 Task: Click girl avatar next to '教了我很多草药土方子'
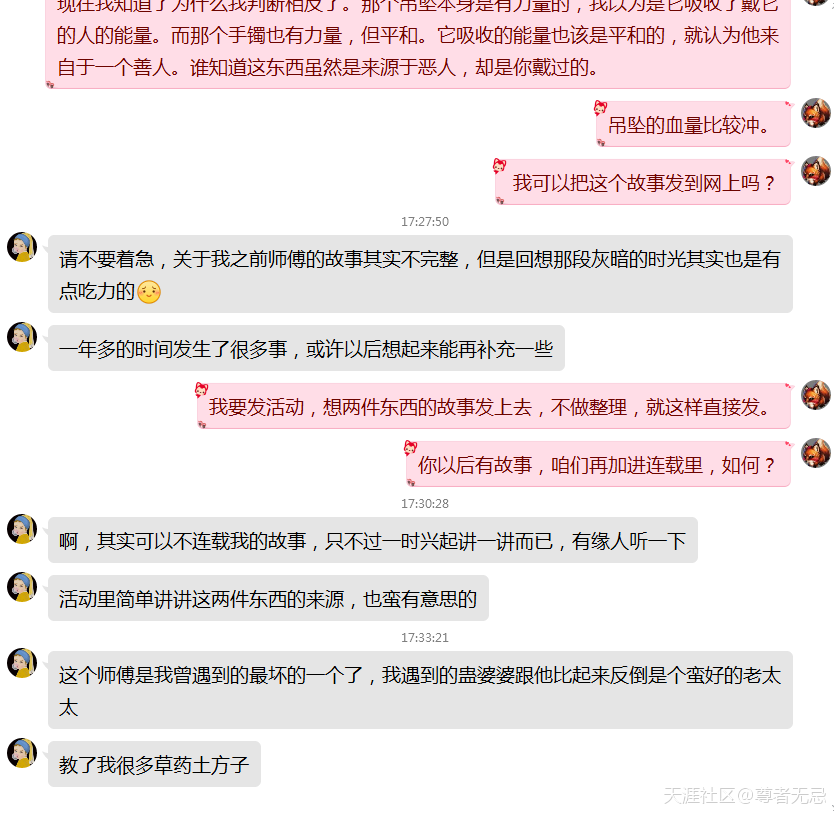tap(22, 753)
